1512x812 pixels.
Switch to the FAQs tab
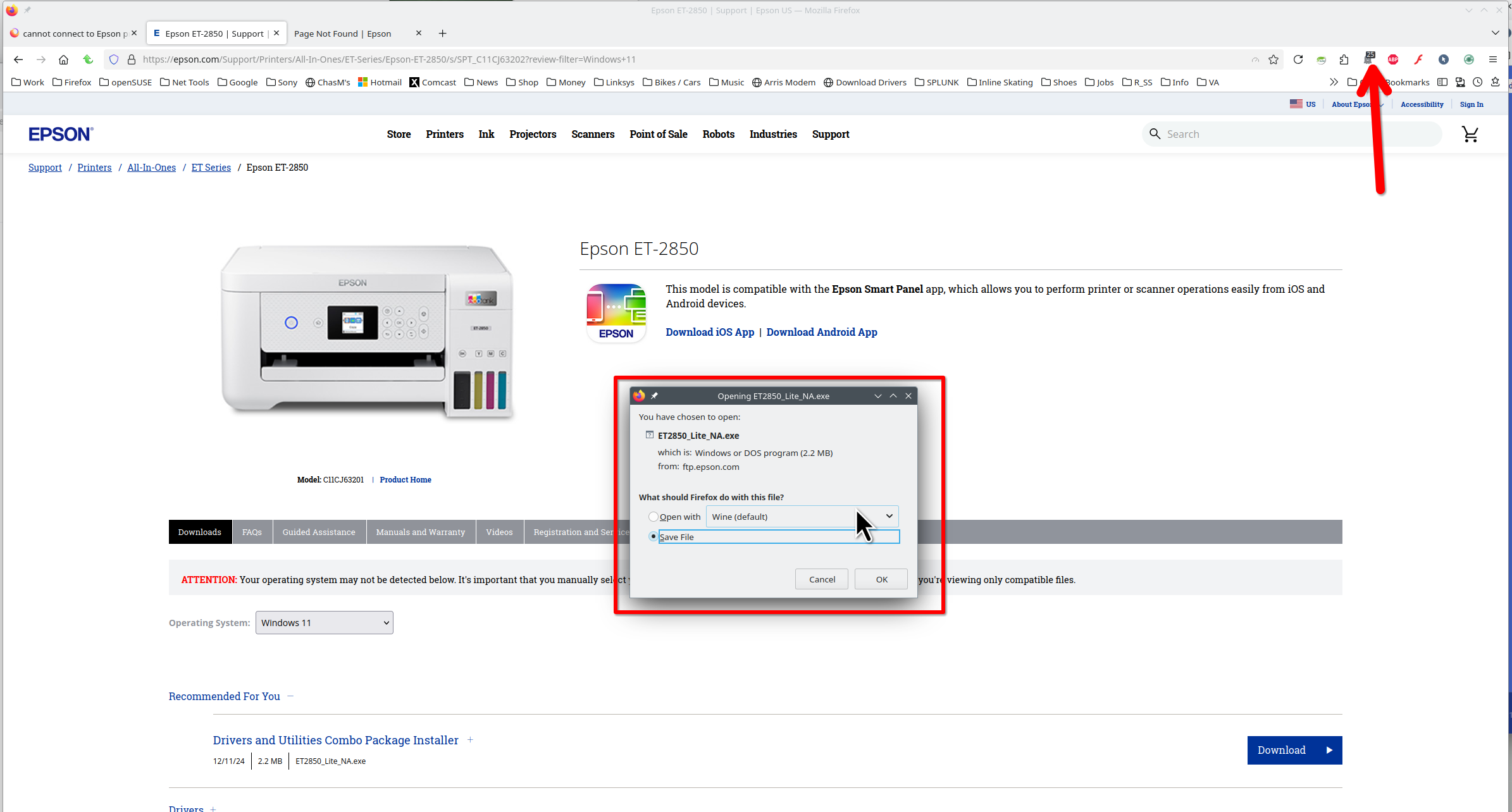252,532
